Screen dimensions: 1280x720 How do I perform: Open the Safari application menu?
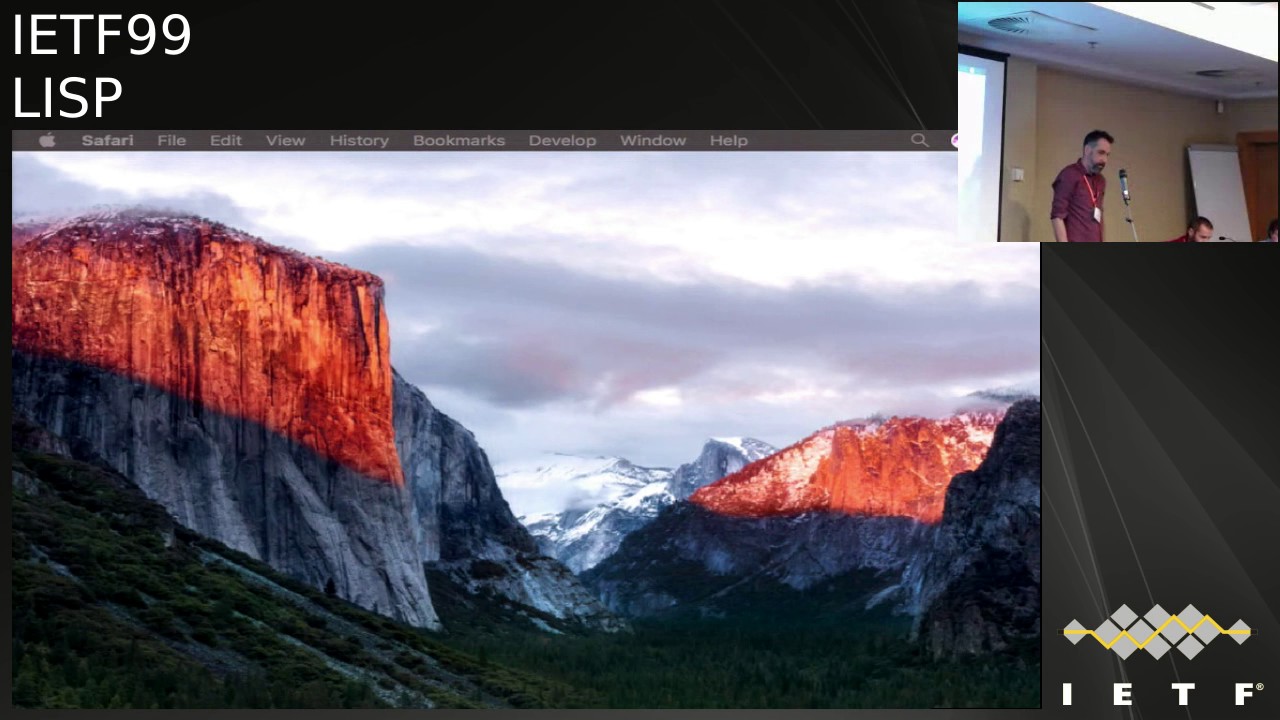[107, 140]
